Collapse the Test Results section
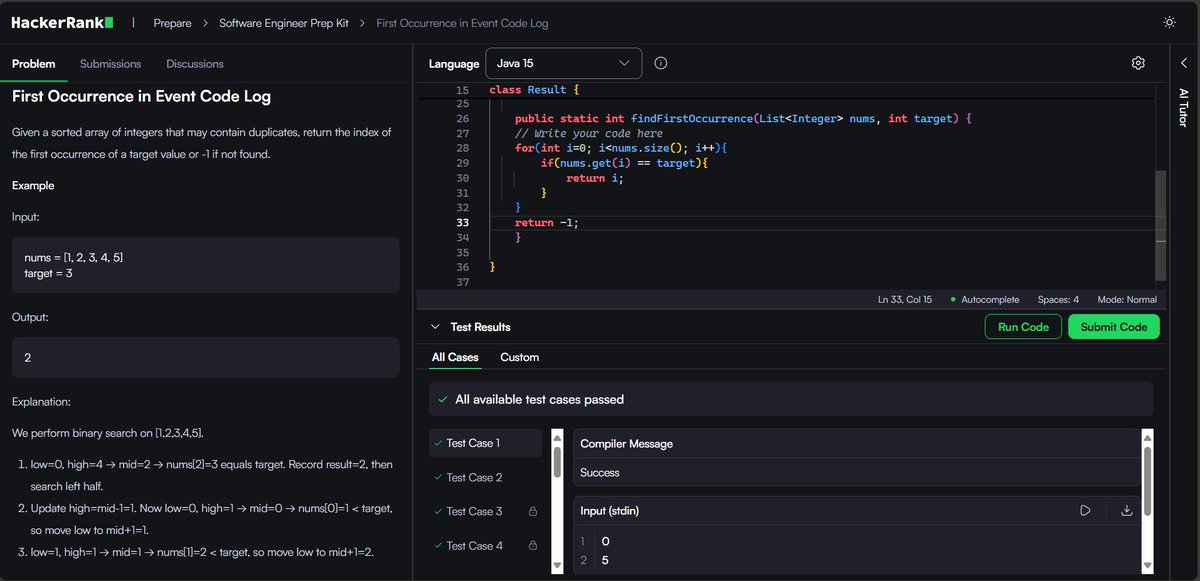This screenshot has width=1200, height=581. (435, 327)
